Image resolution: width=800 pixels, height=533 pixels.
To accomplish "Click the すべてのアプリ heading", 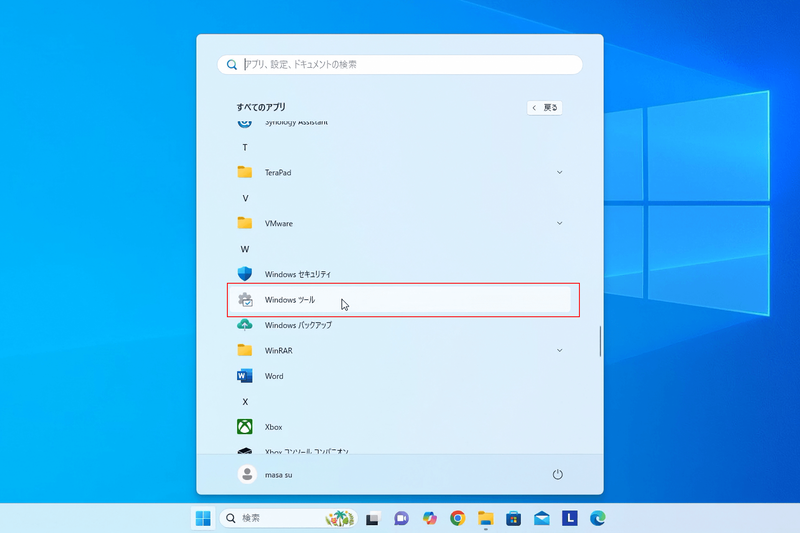I will tap(261, 107).
